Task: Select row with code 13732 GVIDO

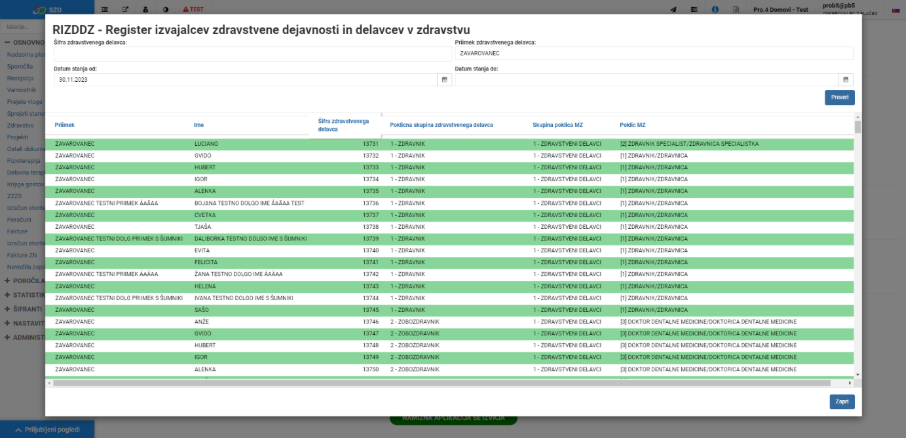Action: [449, 155]
